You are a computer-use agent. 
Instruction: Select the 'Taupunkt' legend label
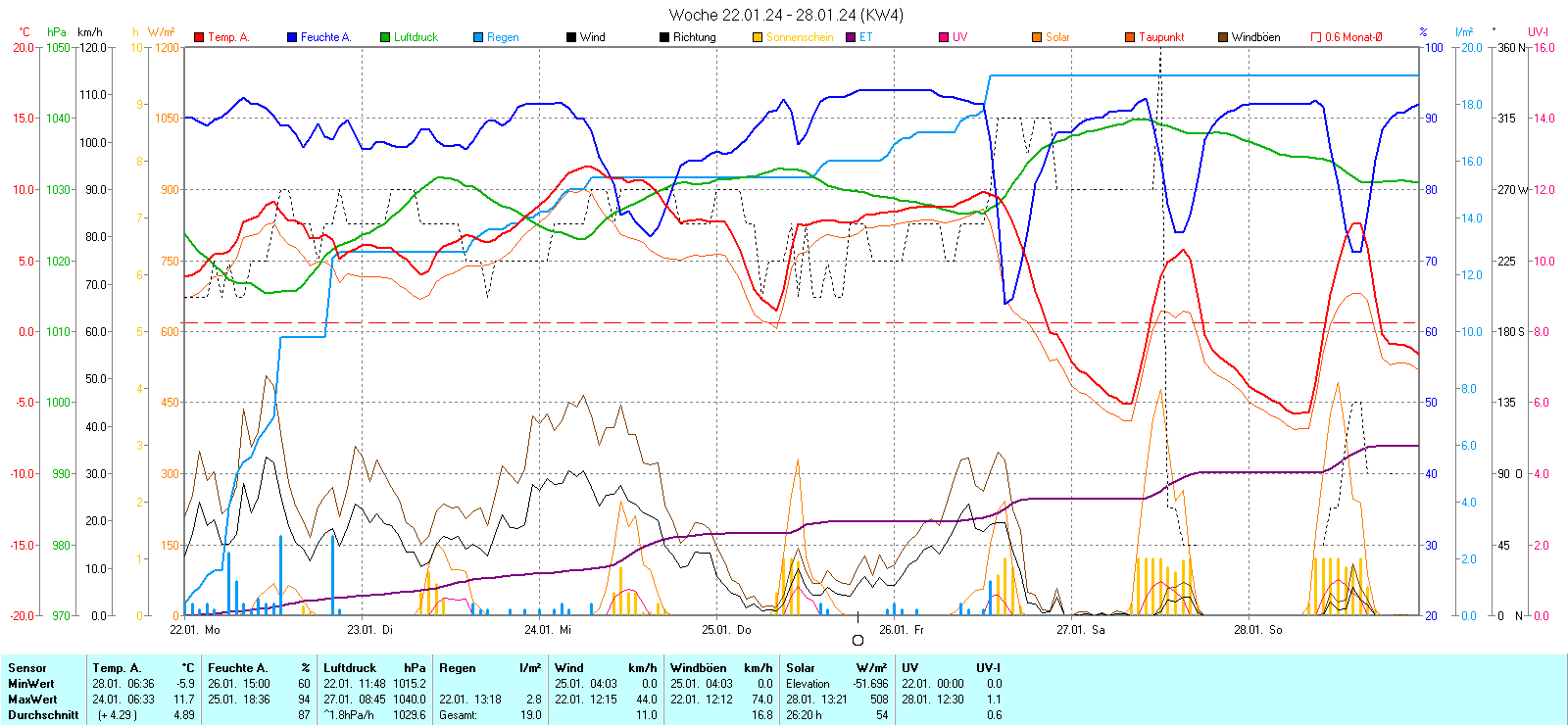point(1161,37)
